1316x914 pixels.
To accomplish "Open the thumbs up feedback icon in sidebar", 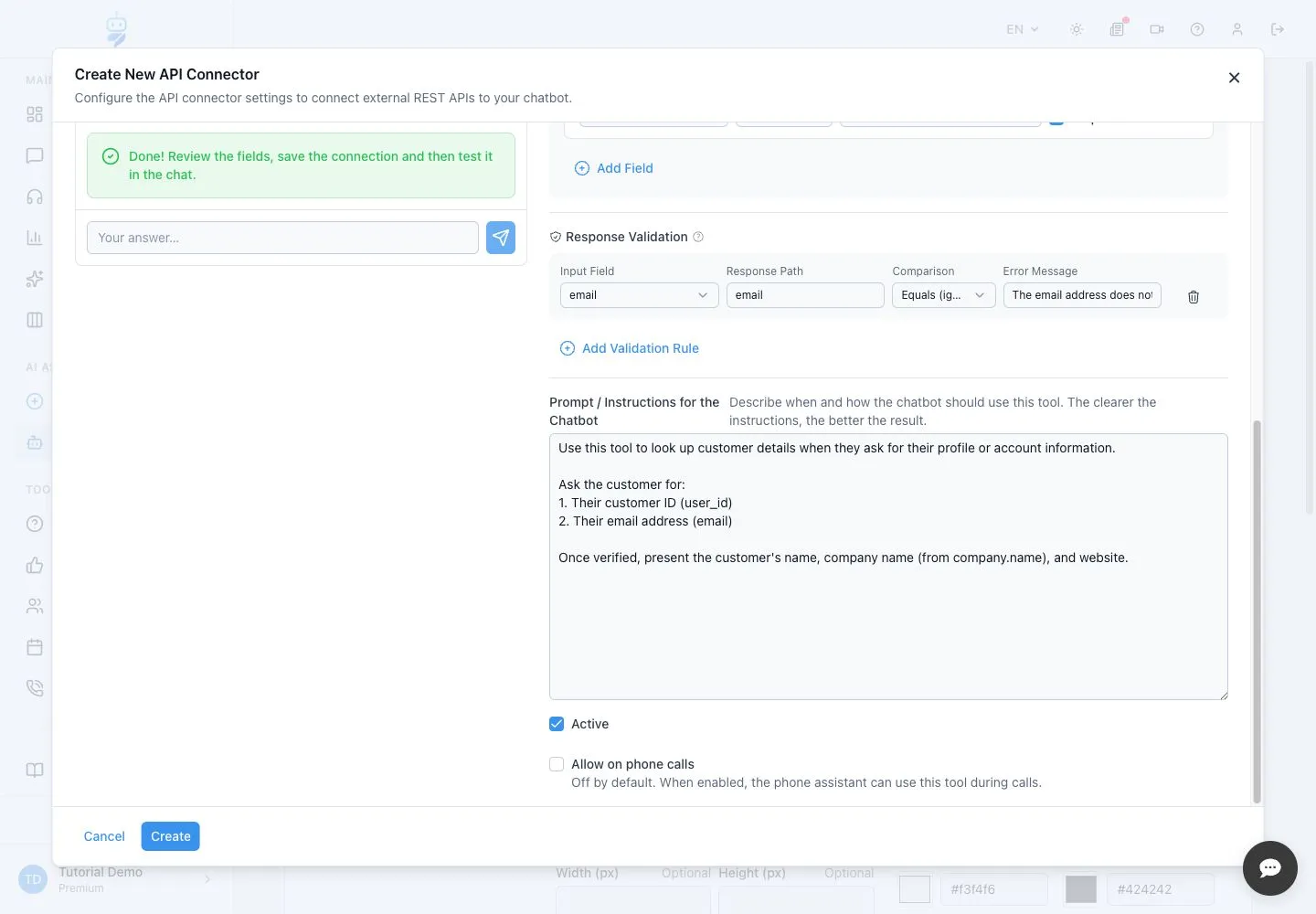I will 35,565.
